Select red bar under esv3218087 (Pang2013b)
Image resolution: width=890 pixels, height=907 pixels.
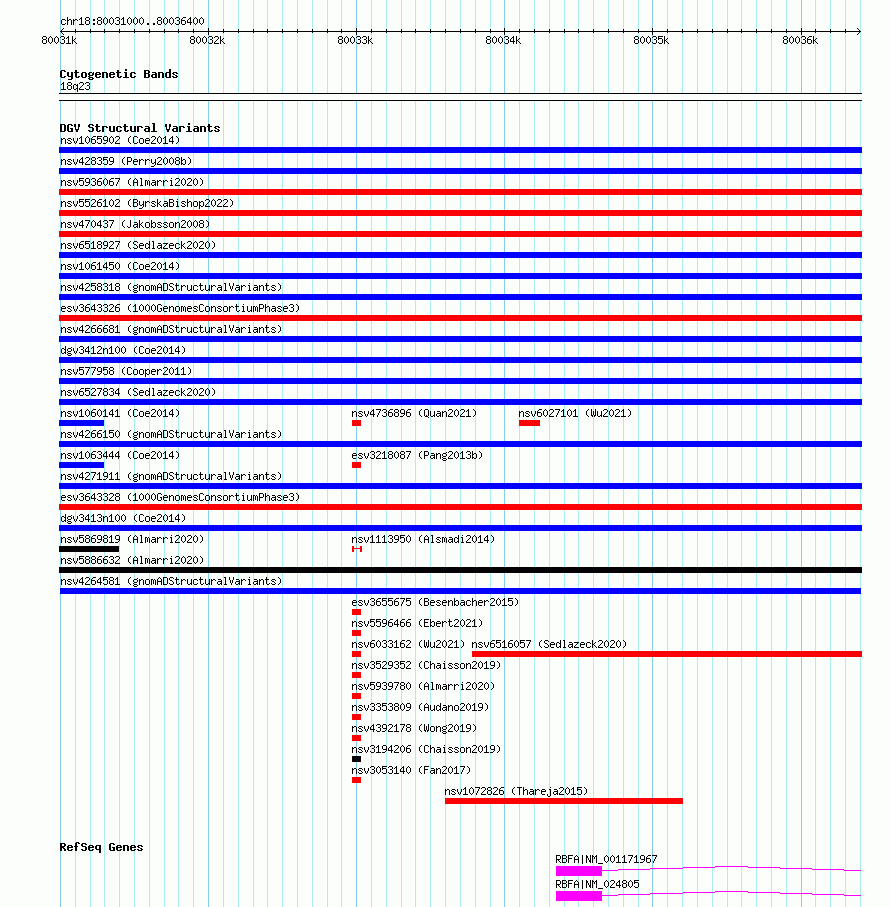pyautogui.click(x=356, y=465)
